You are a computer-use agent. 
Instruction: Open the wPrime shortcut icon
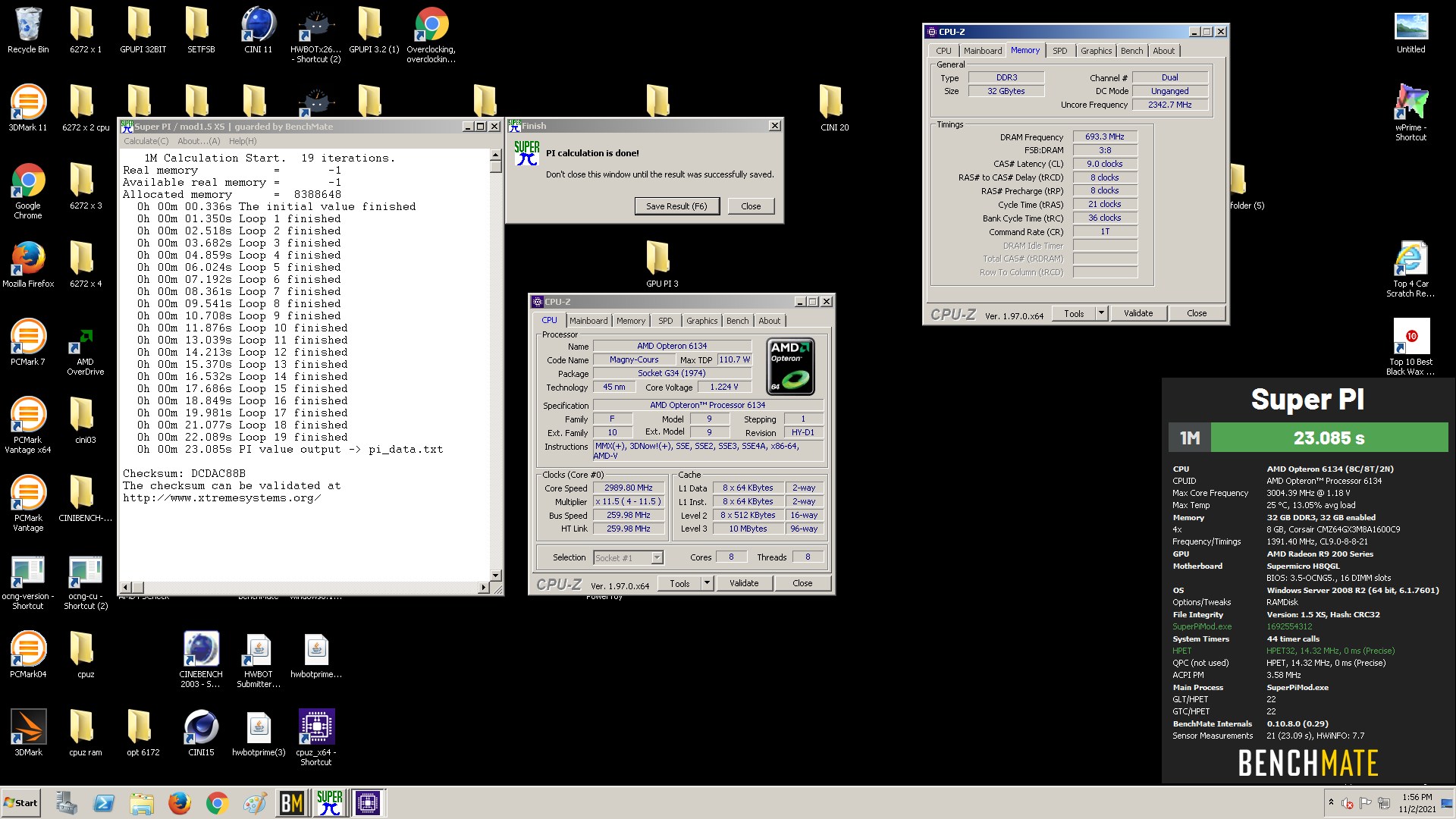[x=1411, y=114]
